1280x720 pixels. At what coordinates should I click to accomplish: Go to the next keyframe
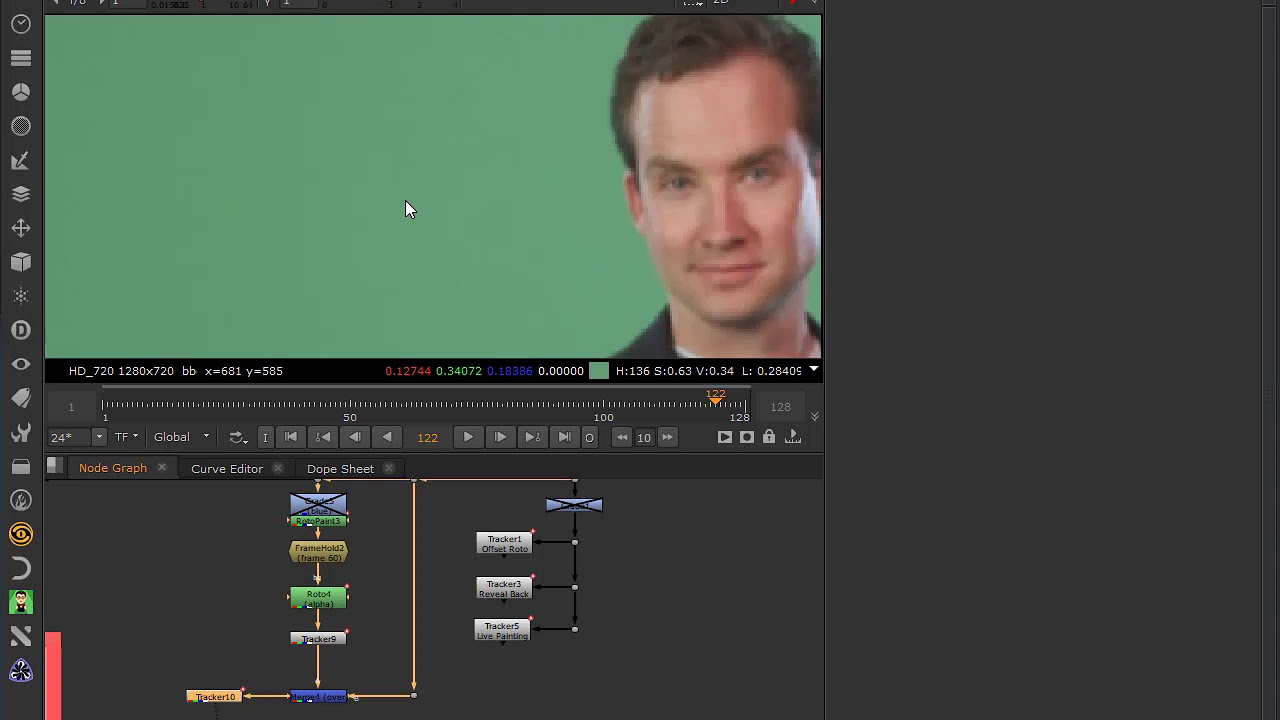532,437
